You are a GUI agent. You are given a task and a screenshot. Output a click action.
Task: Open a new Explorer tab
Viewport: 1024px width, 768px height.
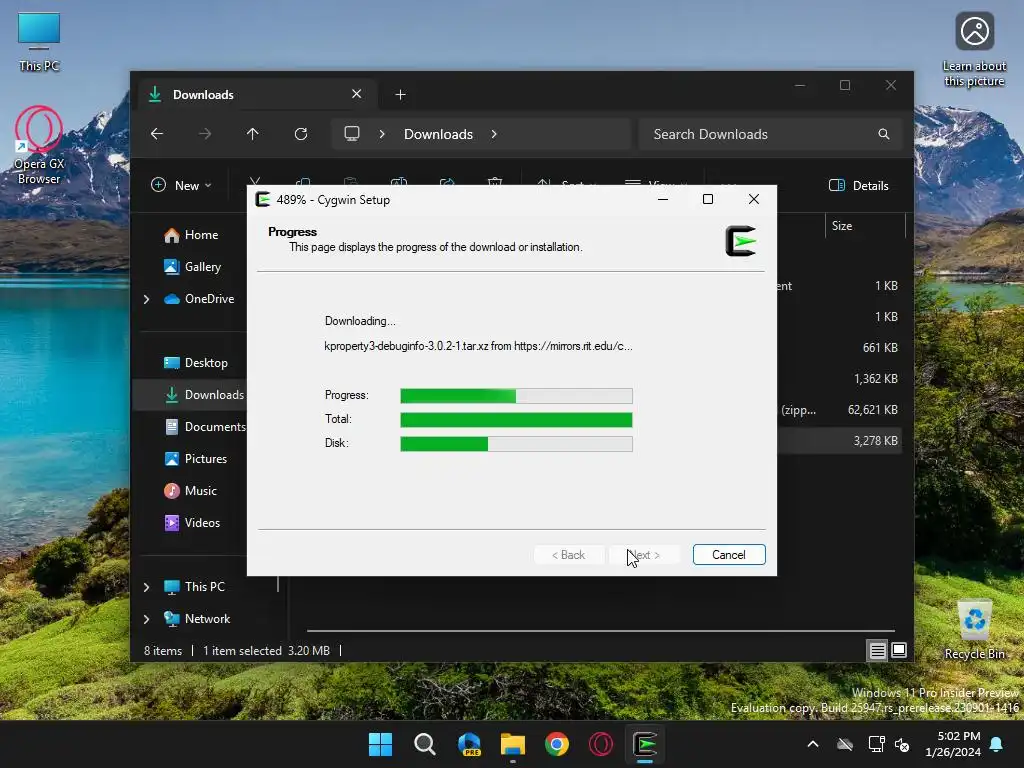[400, 95]
